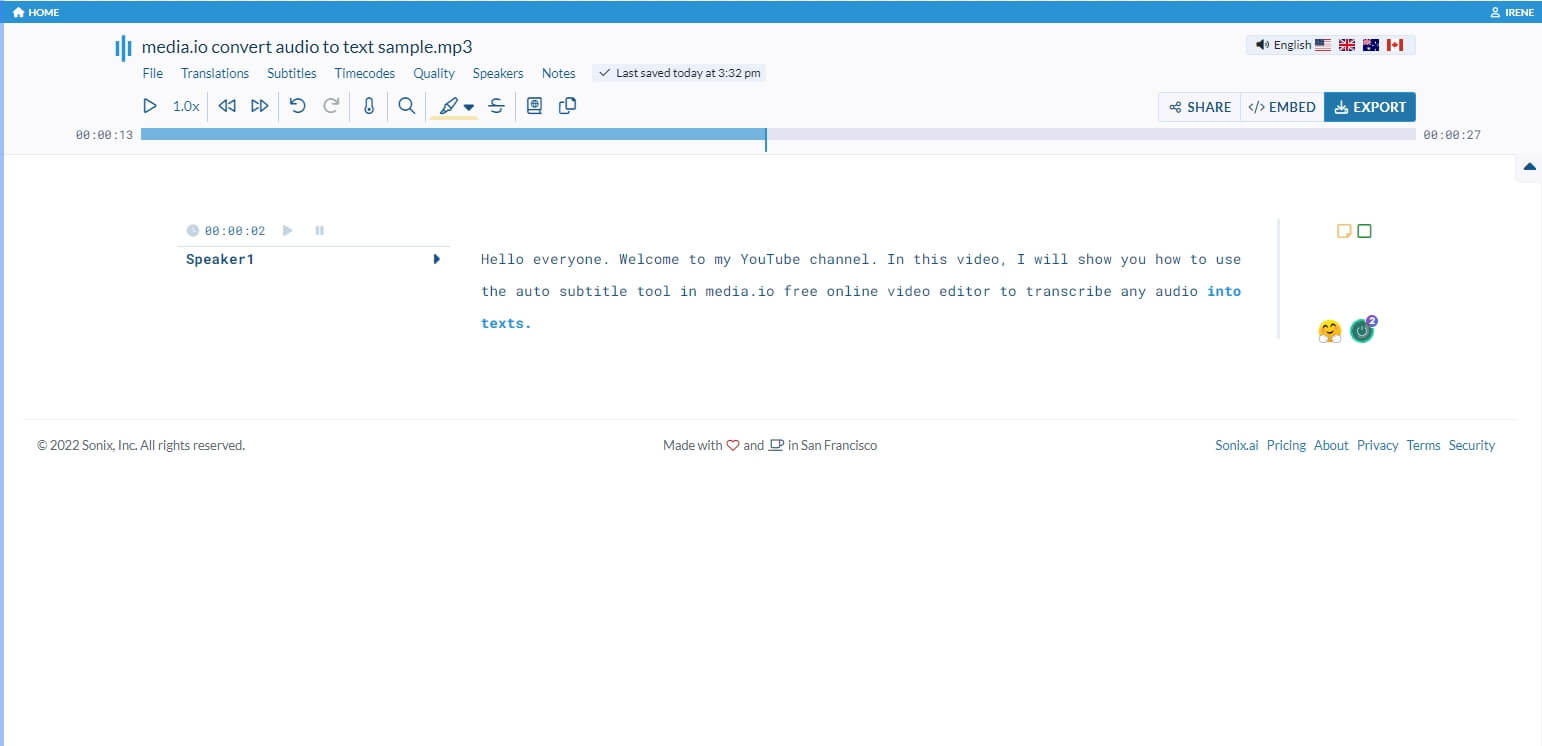Go to HOME in top bar
The width and height of the screenshot is (1542, 746).
[x=36, y=12]
